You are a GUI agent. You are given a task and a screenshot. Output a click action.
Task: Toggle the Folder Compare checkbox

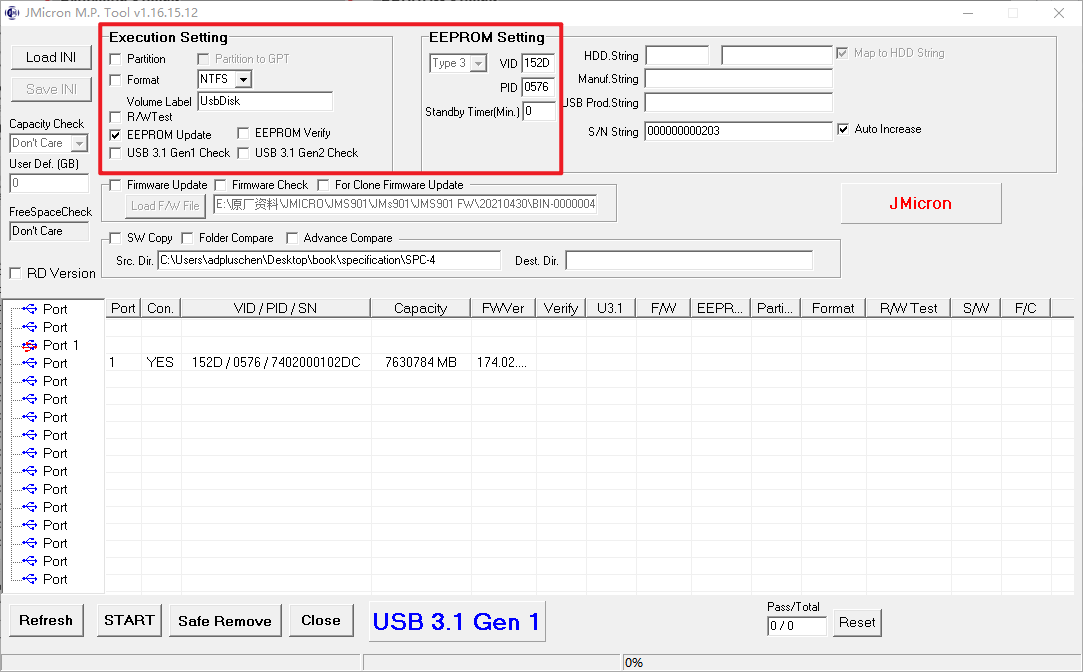click(x=187, y=238)
